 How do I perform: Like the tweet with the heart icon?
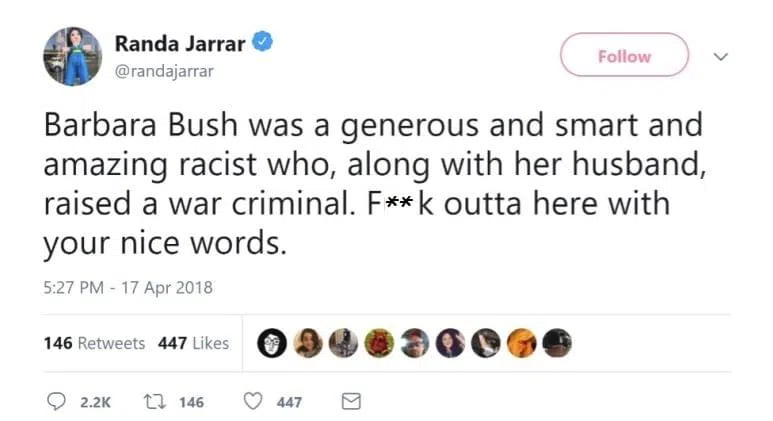[x=255, y=402]
